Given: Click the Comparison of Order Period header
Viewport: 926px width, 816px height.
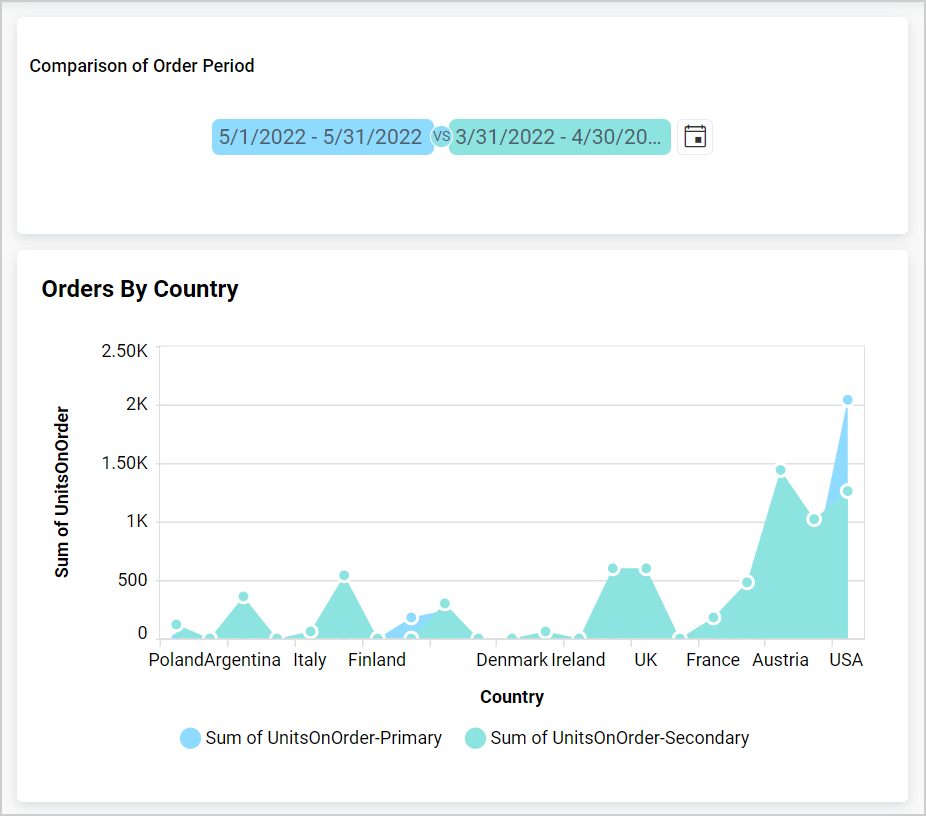Looking at the screenshot, I should 141,66.
